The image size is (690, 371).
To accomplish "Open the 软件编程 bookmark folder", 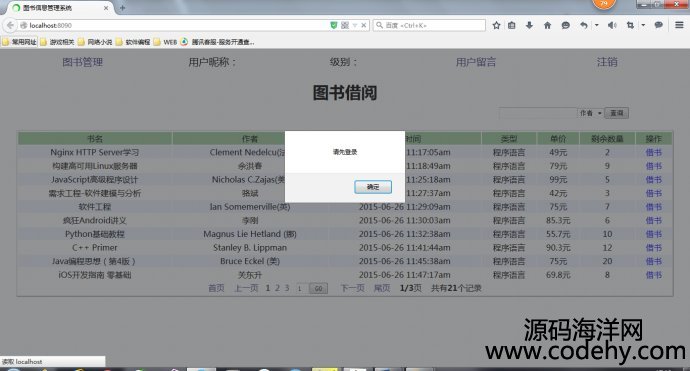I will click(133, 42).
